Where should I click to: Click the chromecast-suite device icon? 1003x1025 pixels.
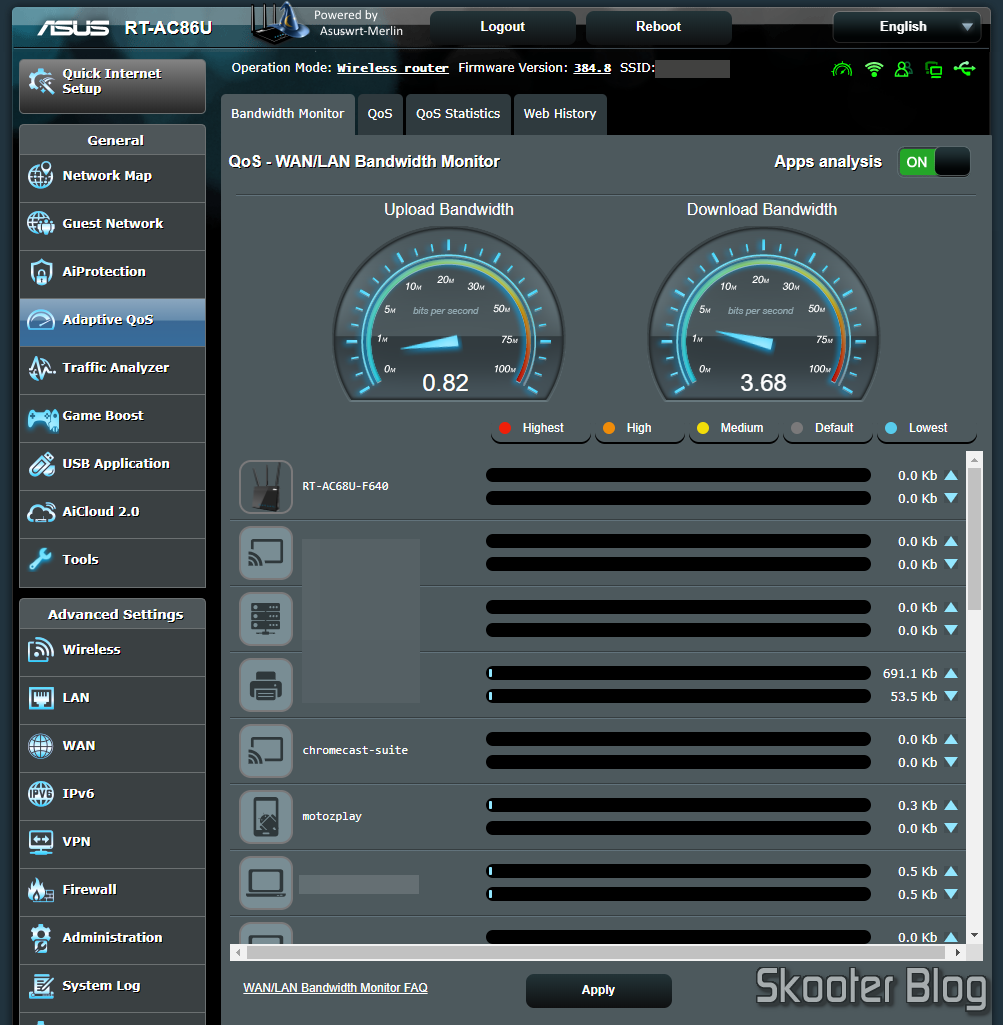coord(265,751)
